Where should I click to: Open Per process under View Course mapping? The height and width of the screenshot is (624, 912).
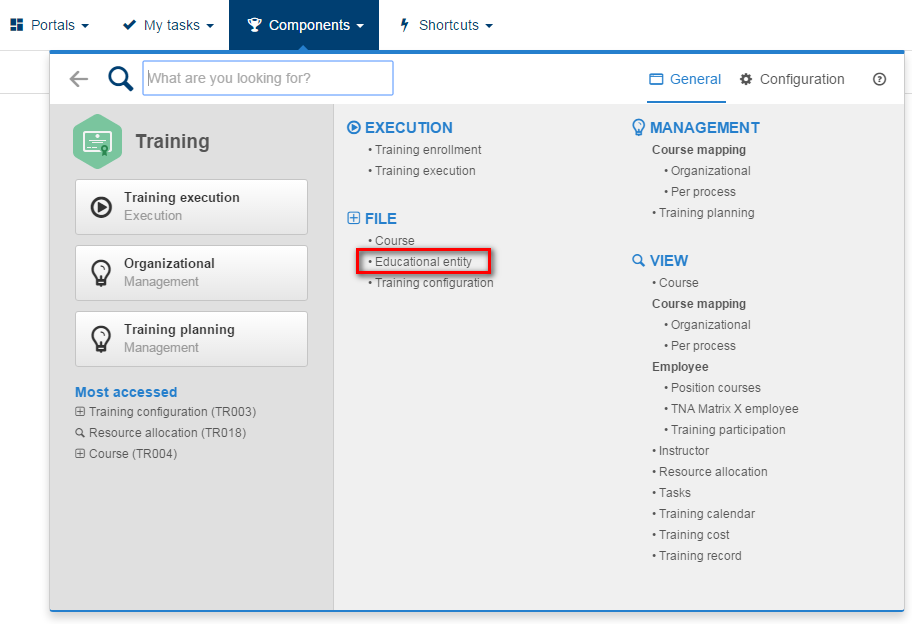point(703,345)
